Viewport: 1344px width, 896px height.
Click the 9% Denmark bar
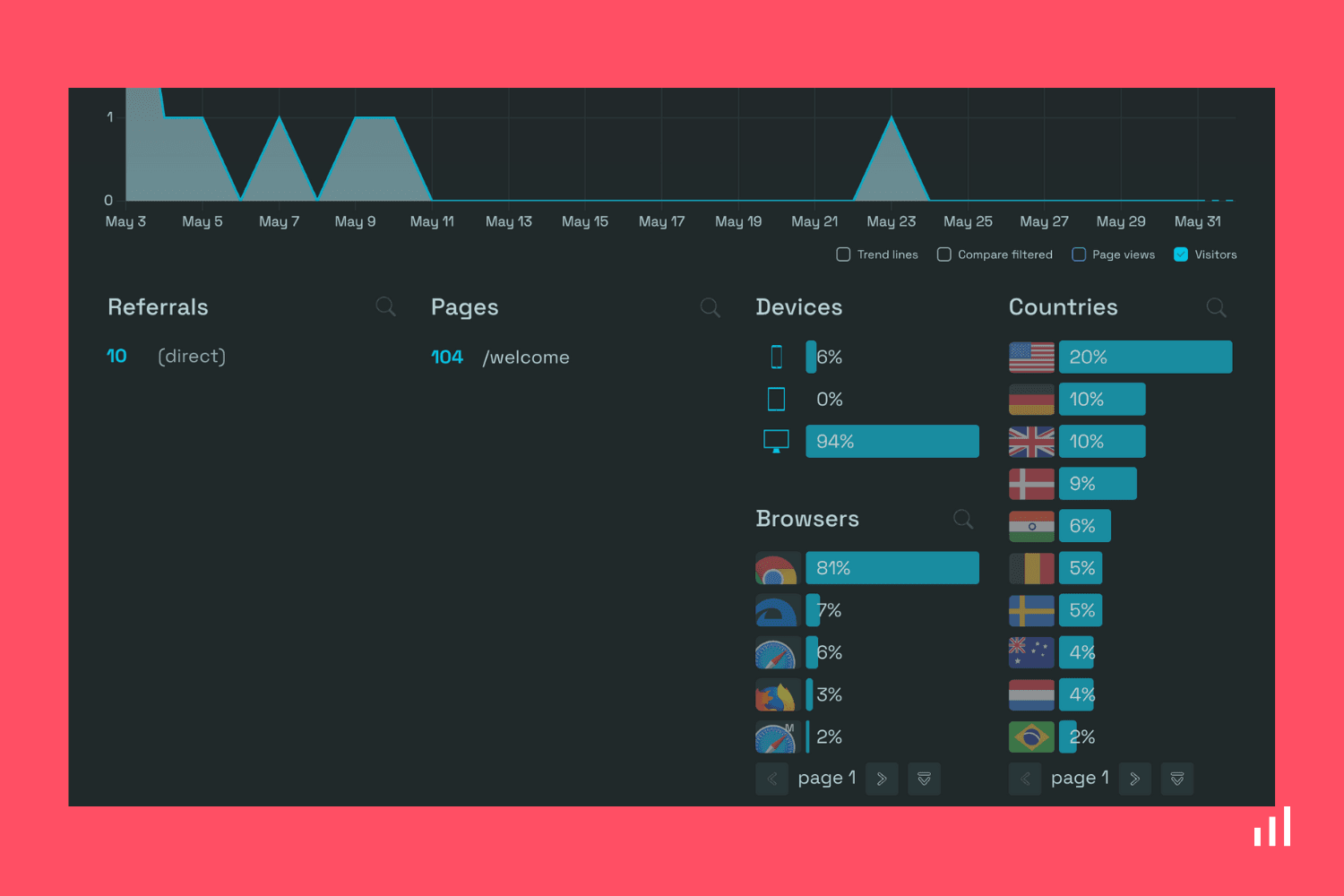(x=1098, y=483)
